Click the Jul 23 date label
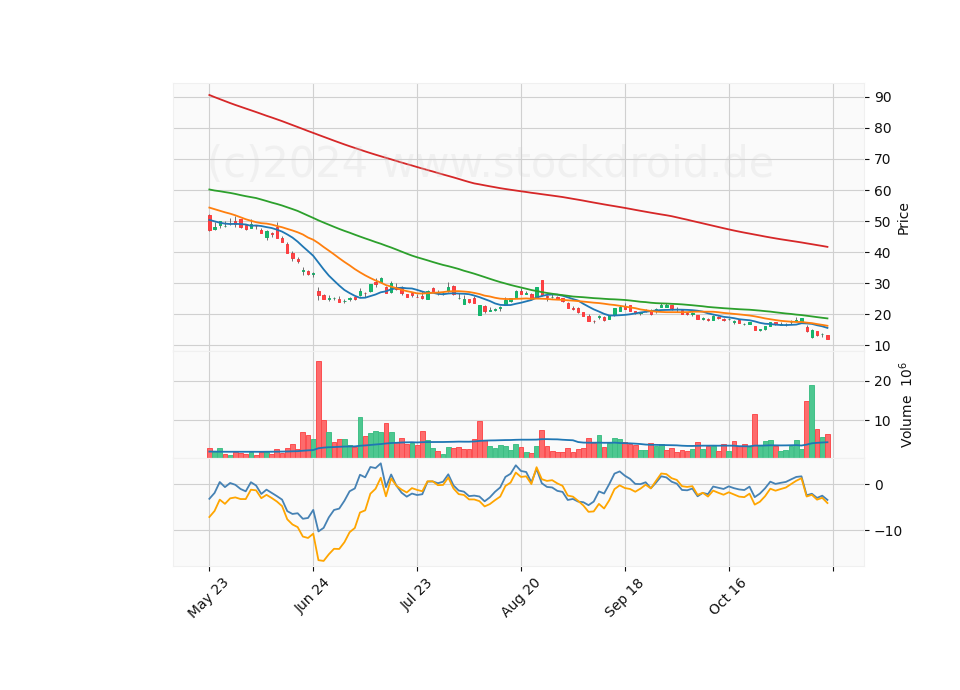Image resolution: width=960 pixels, height=690 pixels. [416, 595]
